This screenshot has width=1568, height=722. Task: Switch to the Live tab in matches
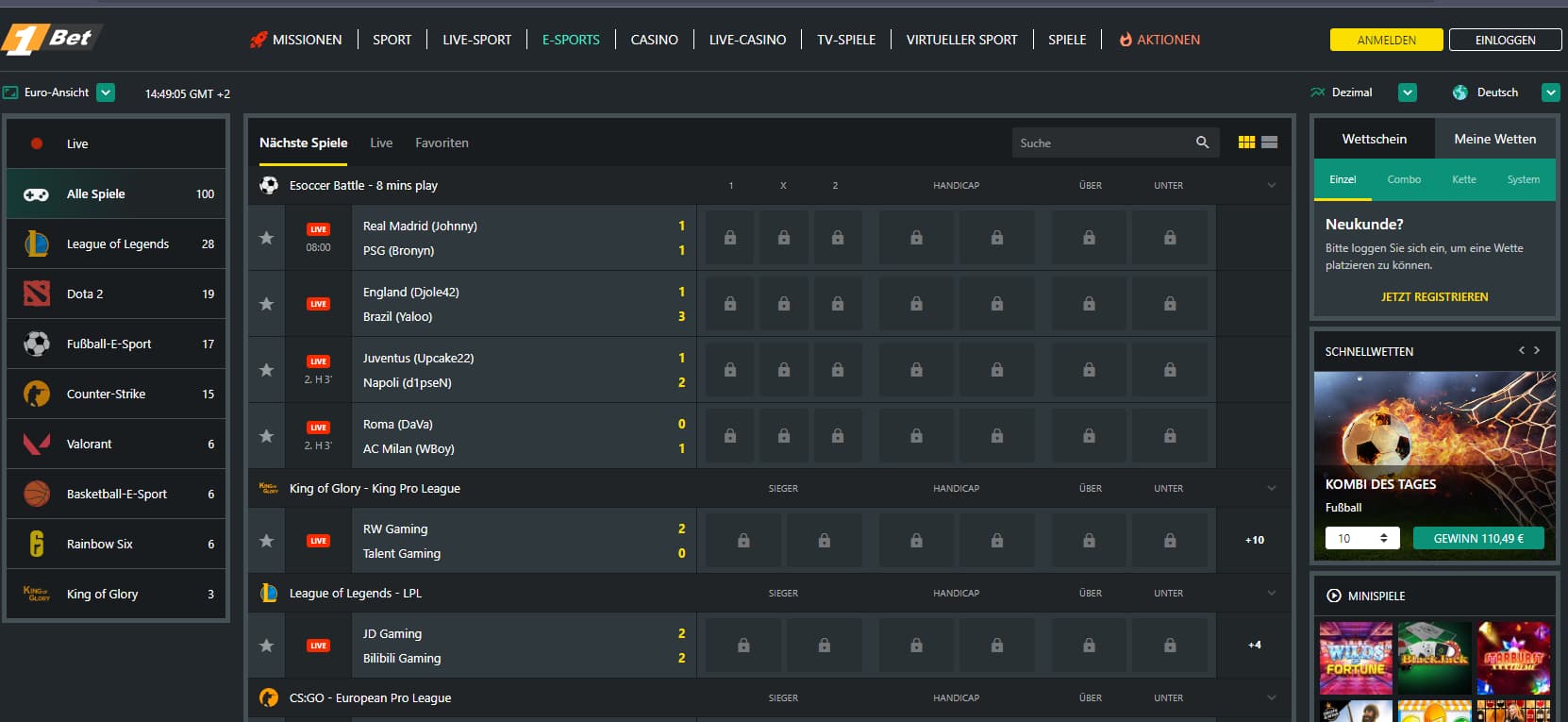coord(381,143)
